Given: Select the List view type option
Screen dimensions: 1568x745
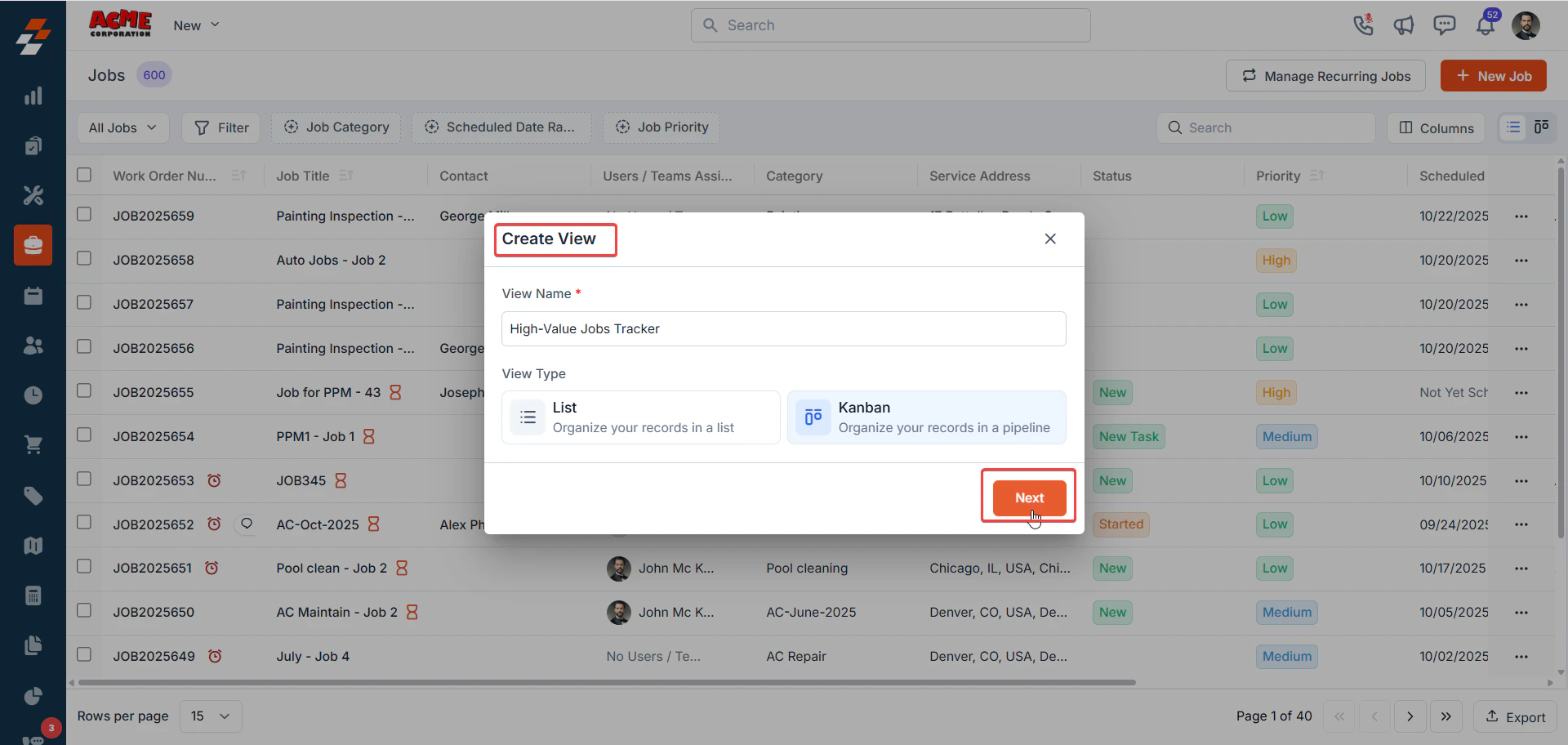Looking at the screenshot, I should [x=641, y=417].
